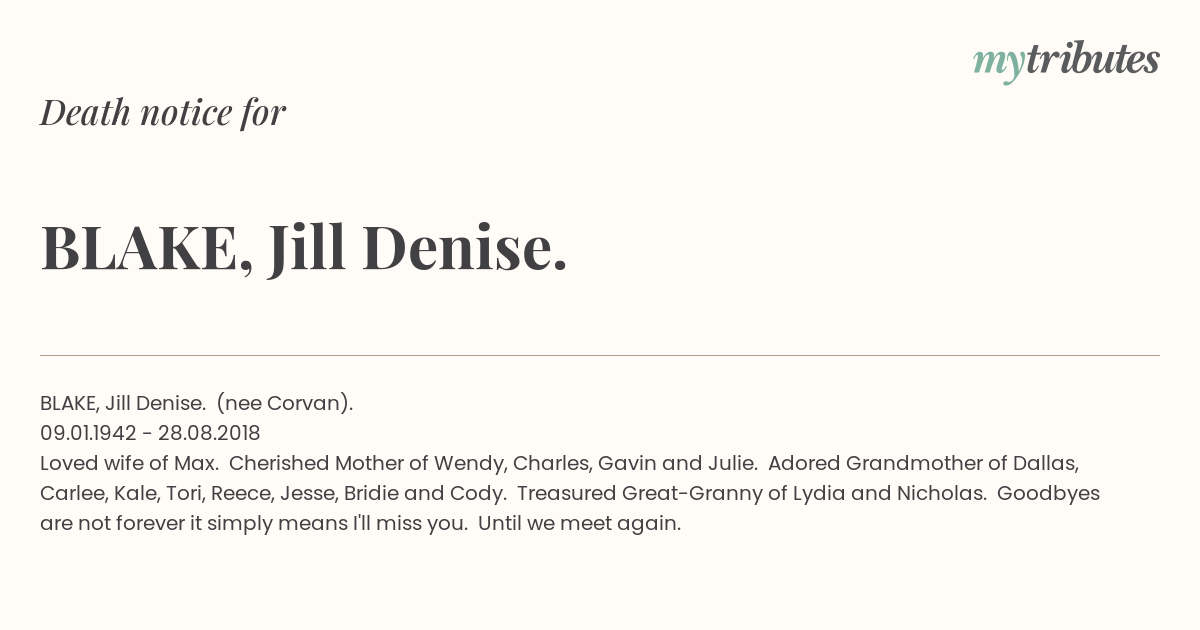Click the word 'BLAKE,' in the large title
The image size is (1200, 630).
click(147, 249)
